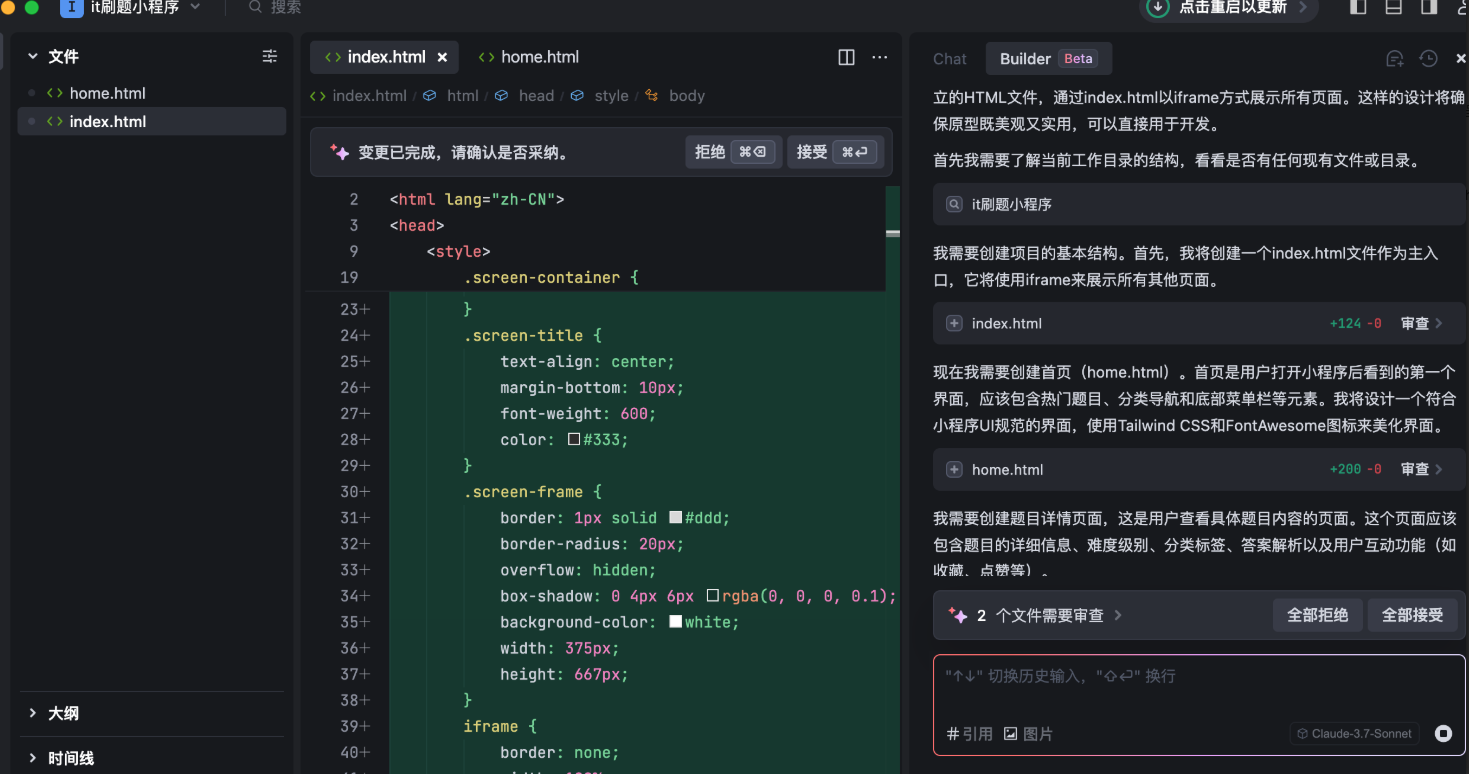Open the editor more actions ellipsis
This screenshot has width=1469, height=774.
[879, 57]
